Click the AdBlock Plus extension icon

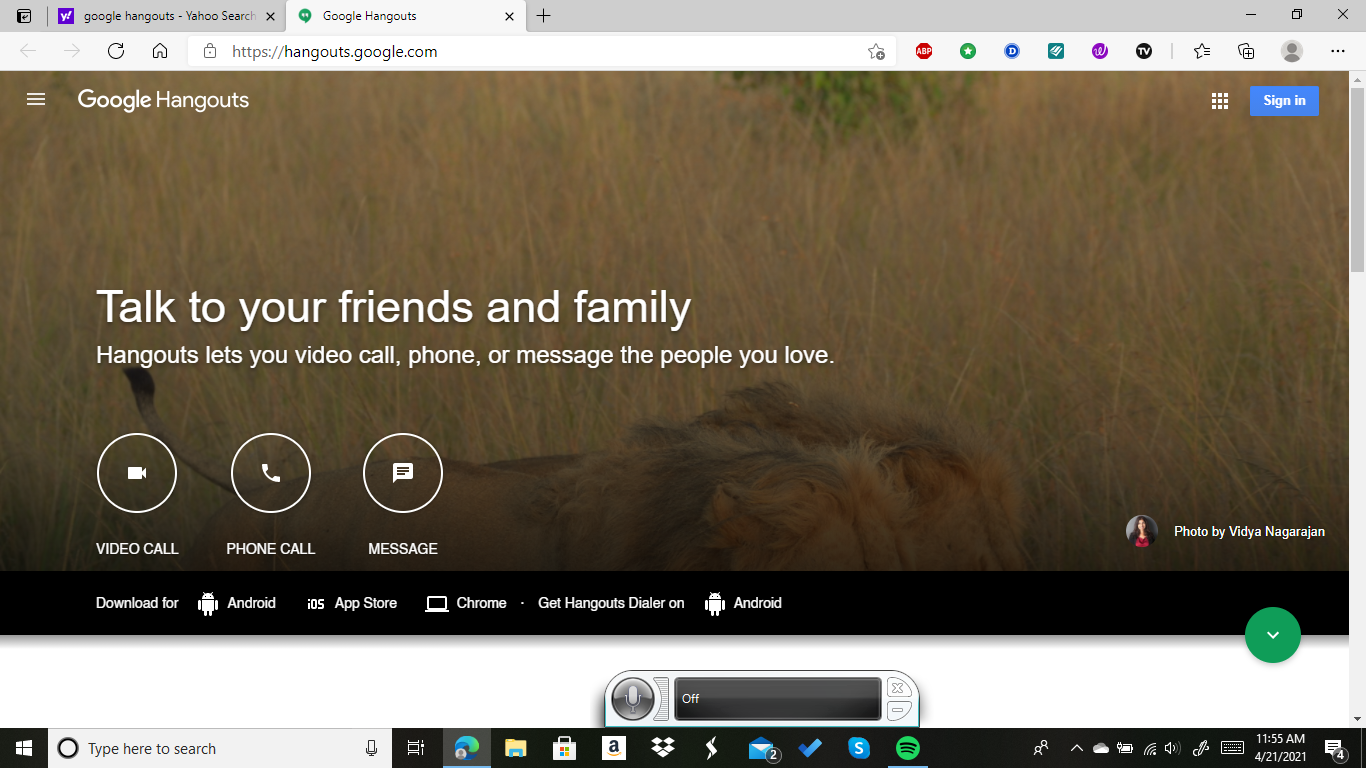(x=924, y=51)
